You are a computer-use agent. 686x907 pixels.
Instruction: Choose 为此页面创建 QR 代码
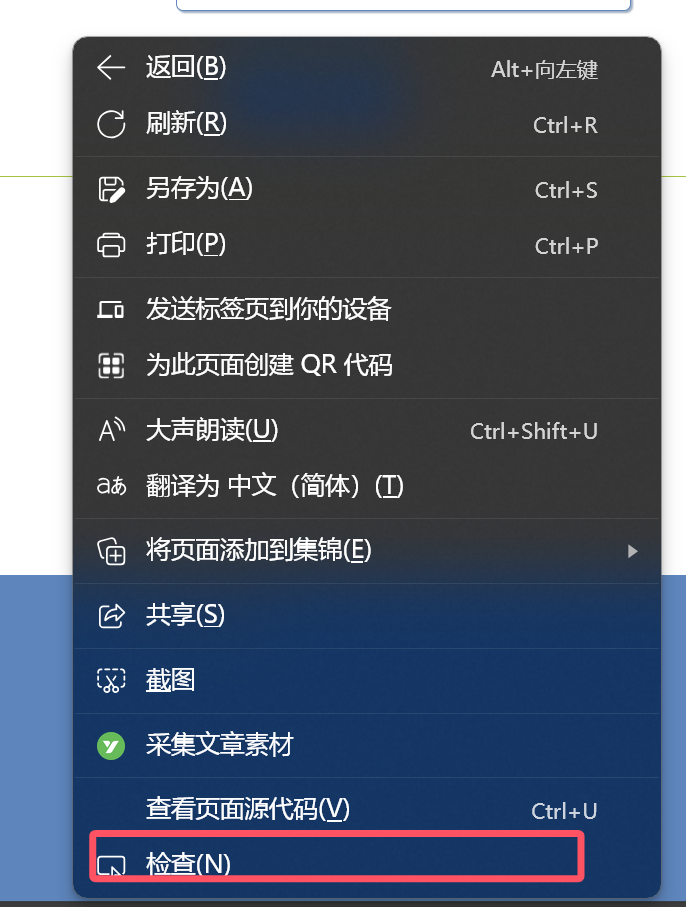tap(367, 366)
